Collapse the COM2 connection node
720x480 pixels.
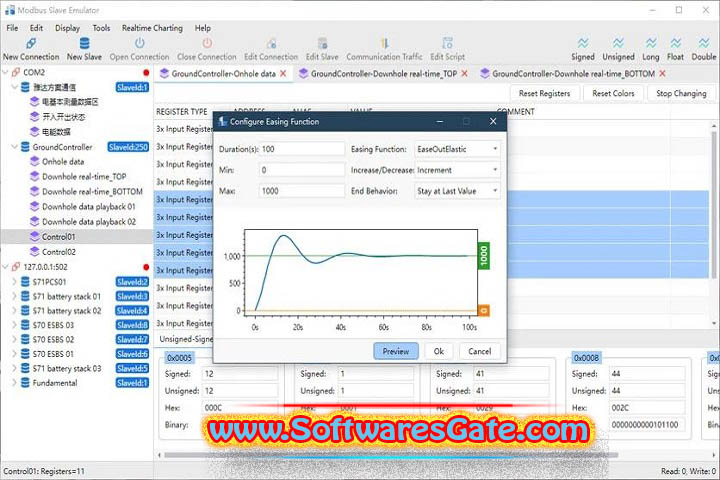point(6,73)
